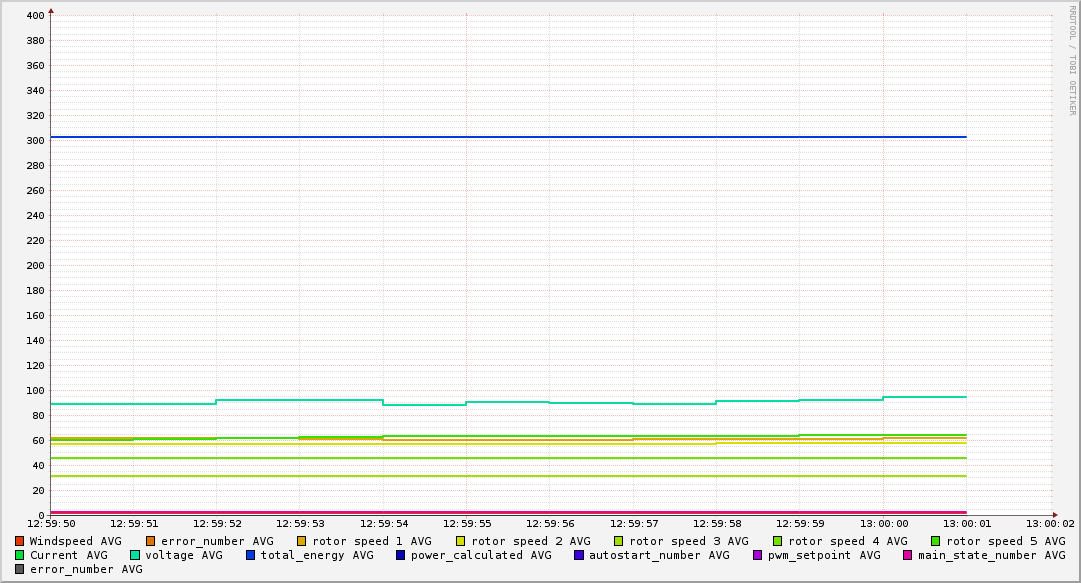
Task: Click the 'rotor speed 2 AVG' legend label
Action: click(x=530, y=541)
